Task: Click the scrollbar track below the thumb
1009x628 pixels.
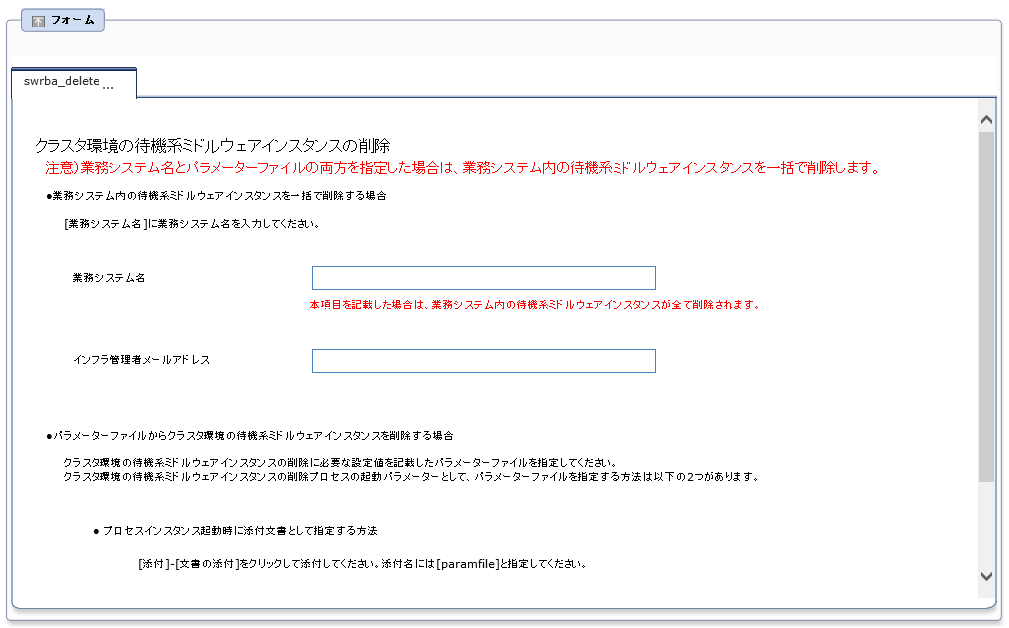Action: [x=986, y=525]
